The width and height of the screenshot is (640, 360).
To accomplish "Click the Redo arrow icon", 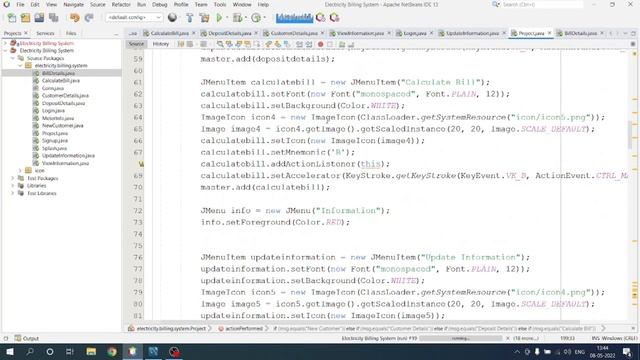I will pyautogui.click(x=89, y=18).
